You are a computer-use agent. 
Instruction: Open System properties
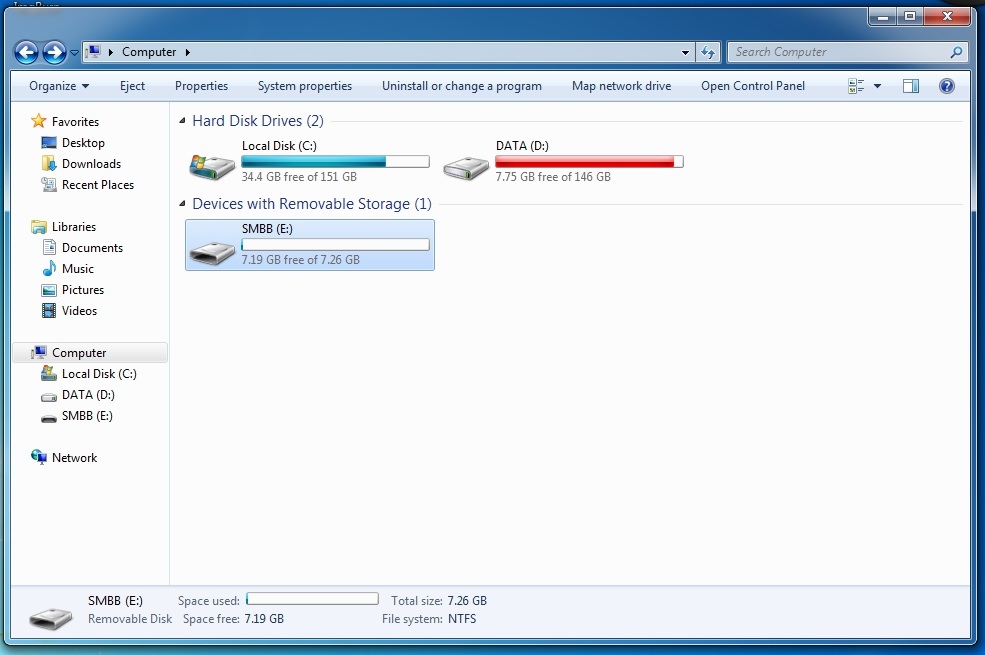pyautogui.click(x=305, y=86)
